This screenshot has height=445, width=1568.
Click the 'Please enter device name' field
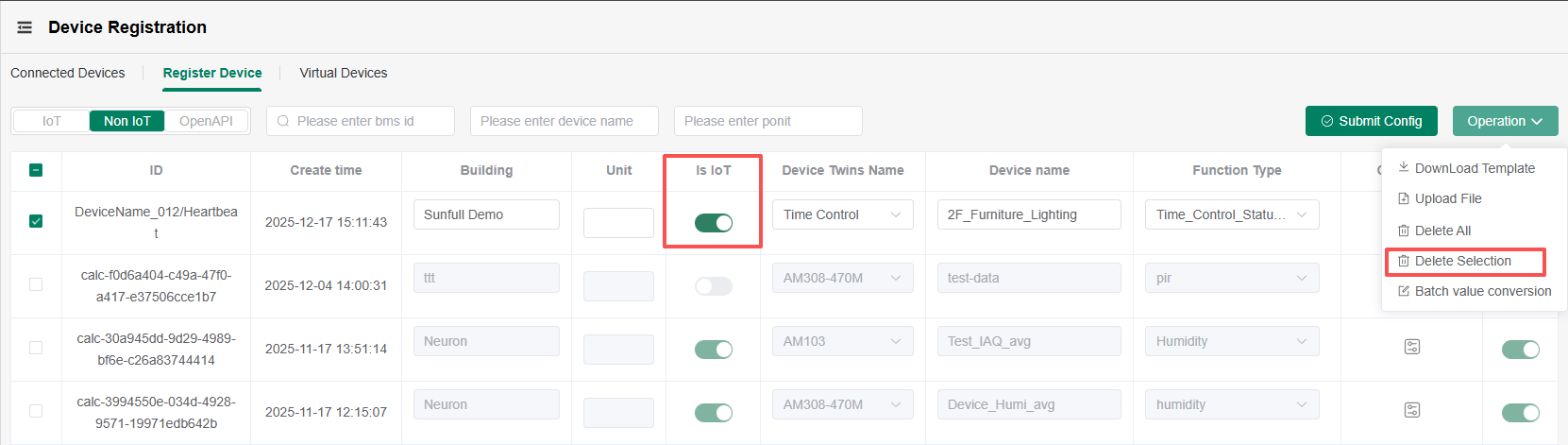(x=564, y=121)
